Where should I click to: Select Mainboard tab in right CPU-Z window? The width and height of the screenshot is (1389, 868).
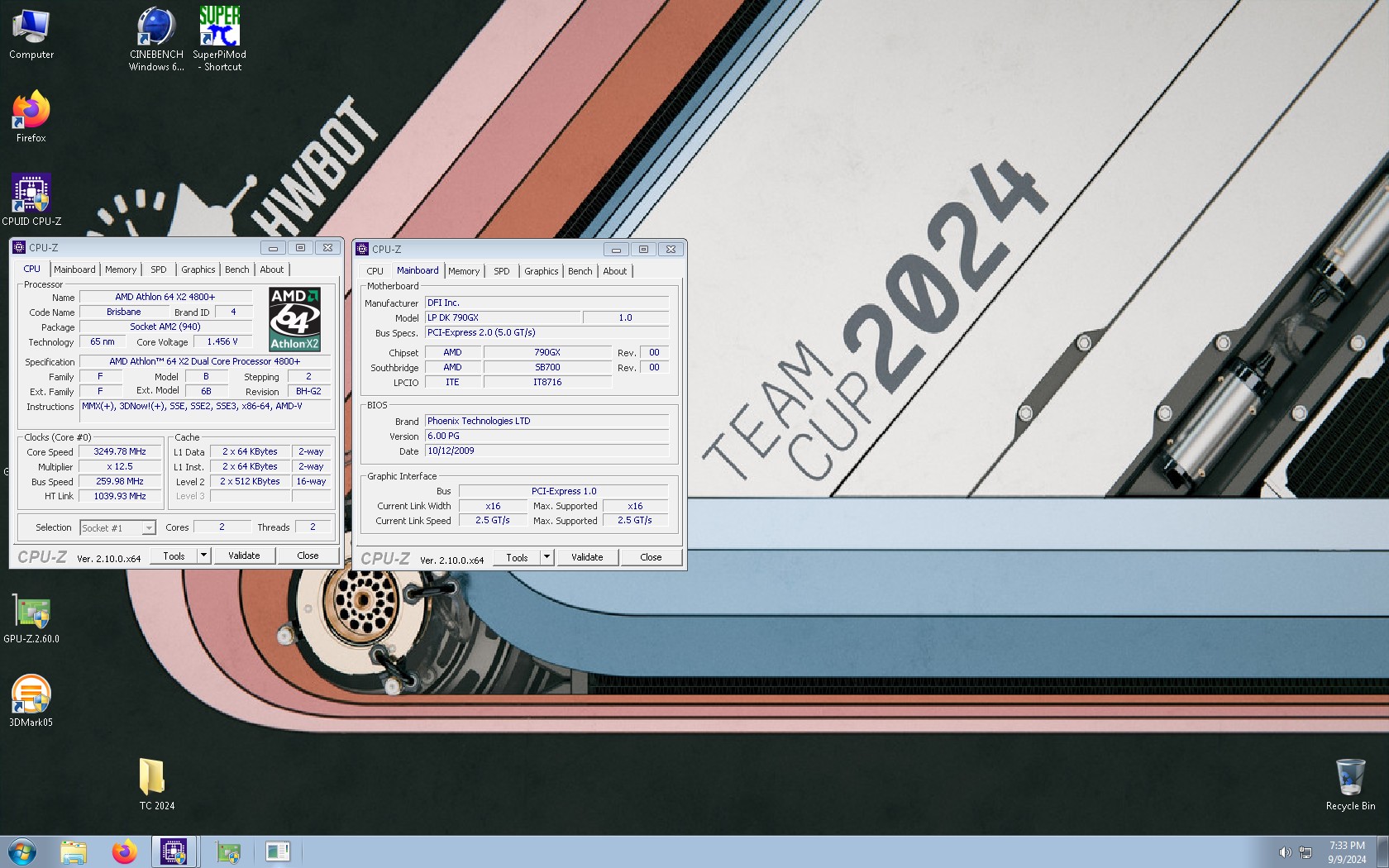click(x=418, y=270)
